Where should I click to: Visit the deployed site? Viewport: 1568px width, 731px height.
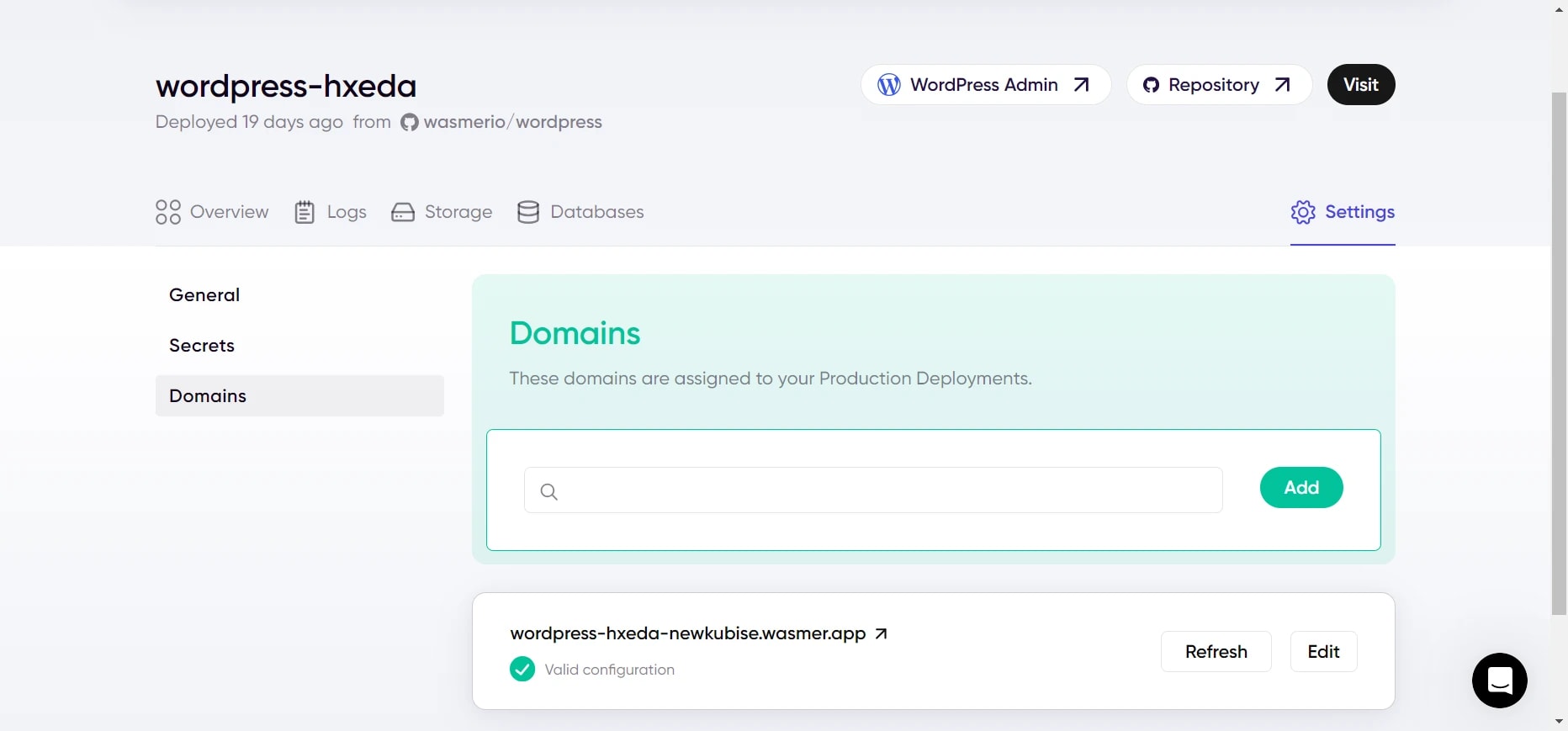coord(1360,85)
